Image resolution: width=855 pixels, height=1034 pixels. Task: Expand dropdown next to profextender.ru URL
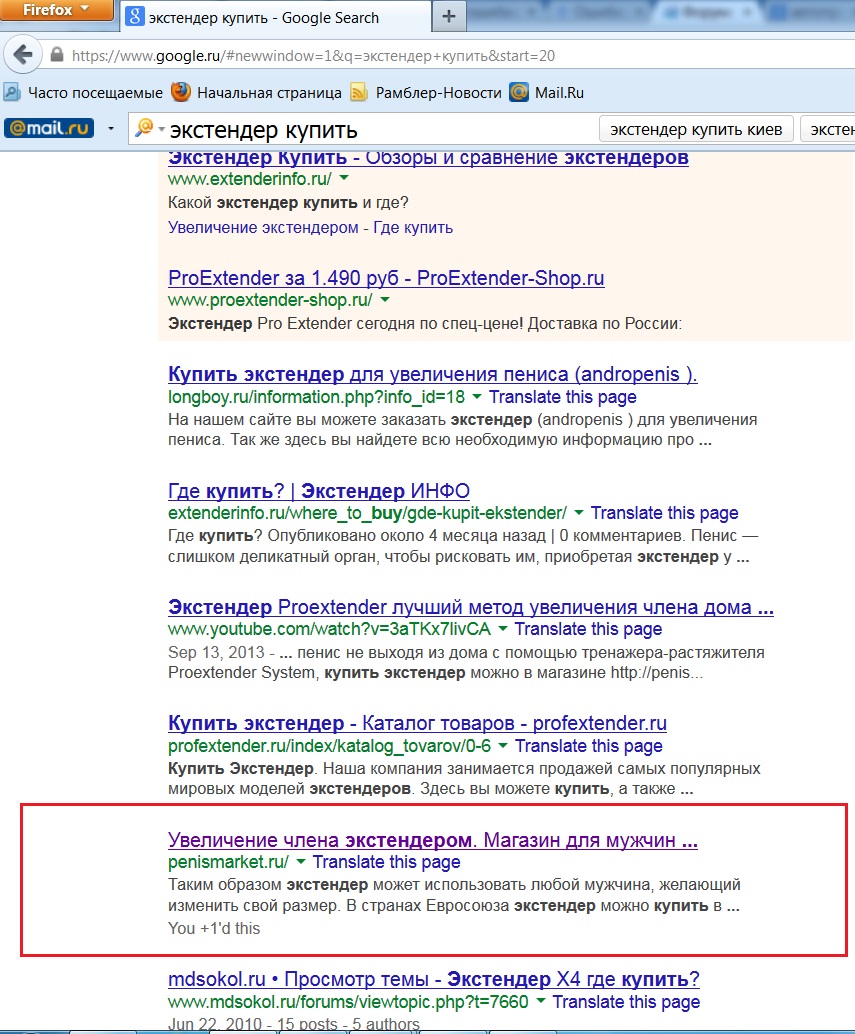[503, 745]
